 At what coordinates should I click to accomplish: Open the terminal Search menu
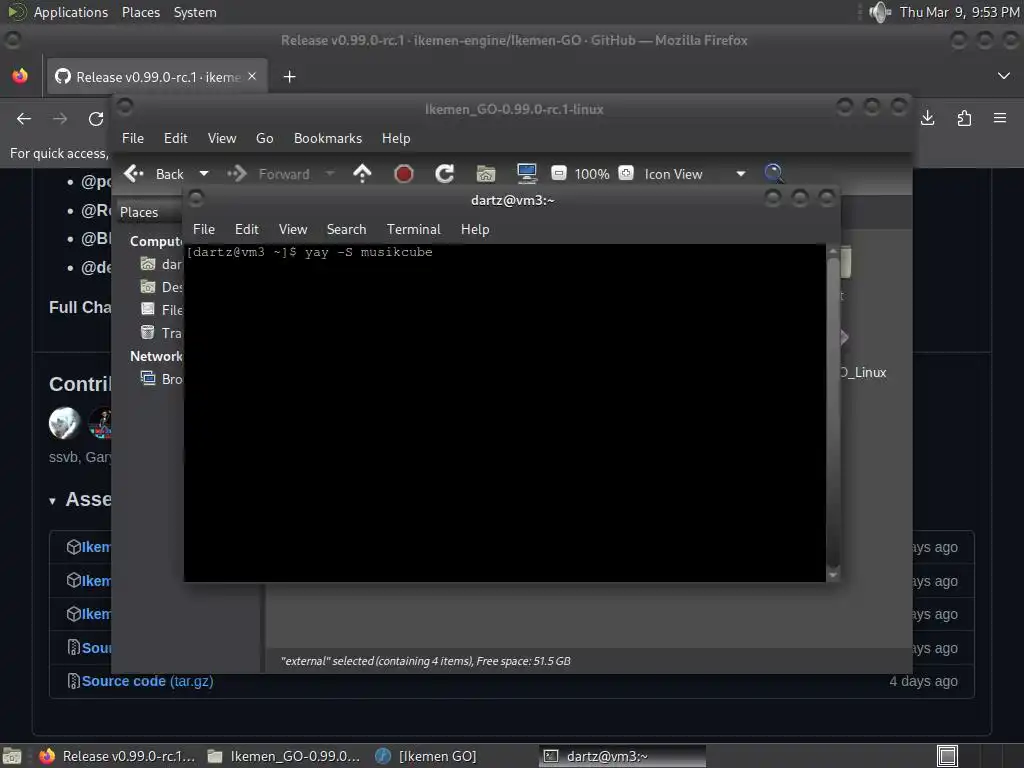[346, 229]
